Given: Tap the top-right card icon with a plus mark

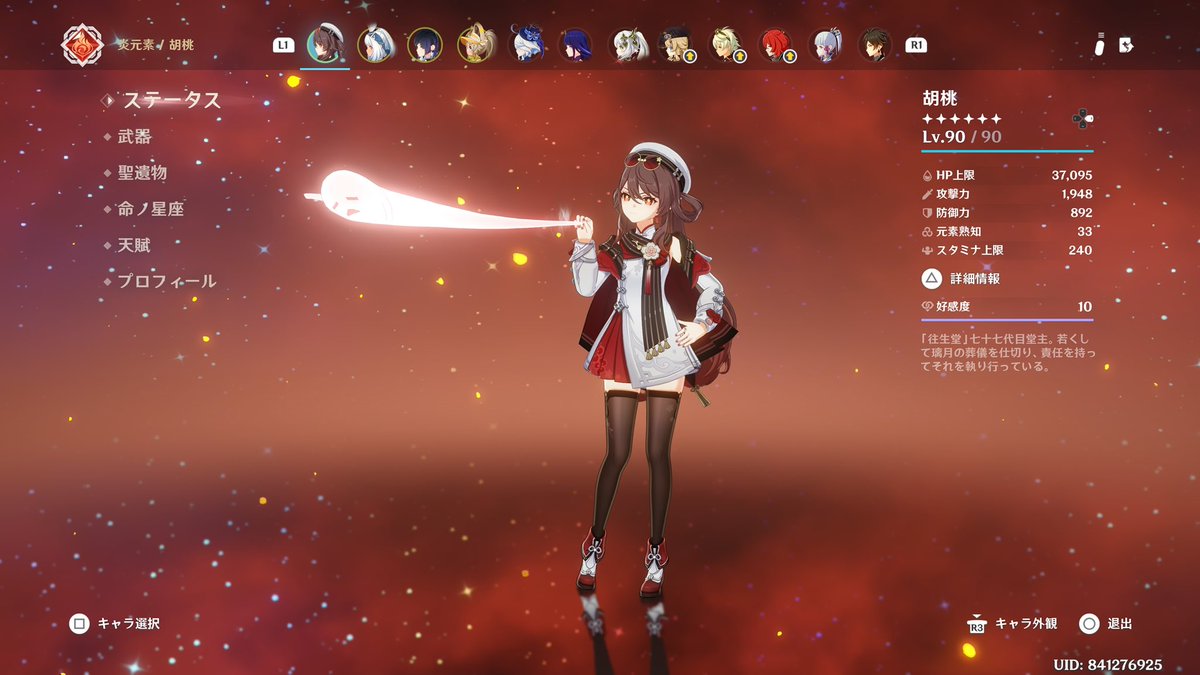Looking at the screenshot, I should point(1125,45).
